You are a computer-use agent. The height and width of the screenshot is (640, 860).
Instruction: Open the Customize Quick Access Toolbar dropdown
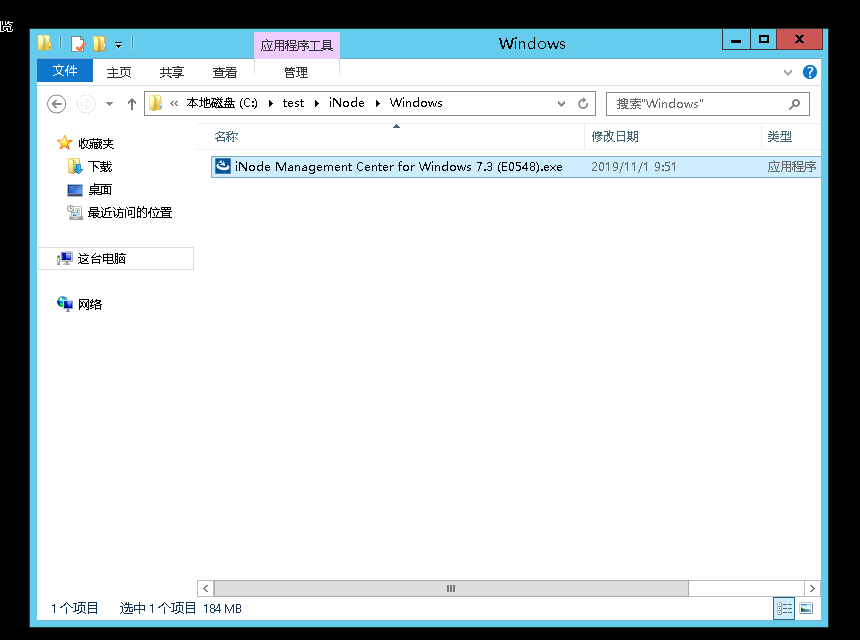point(118,44)
